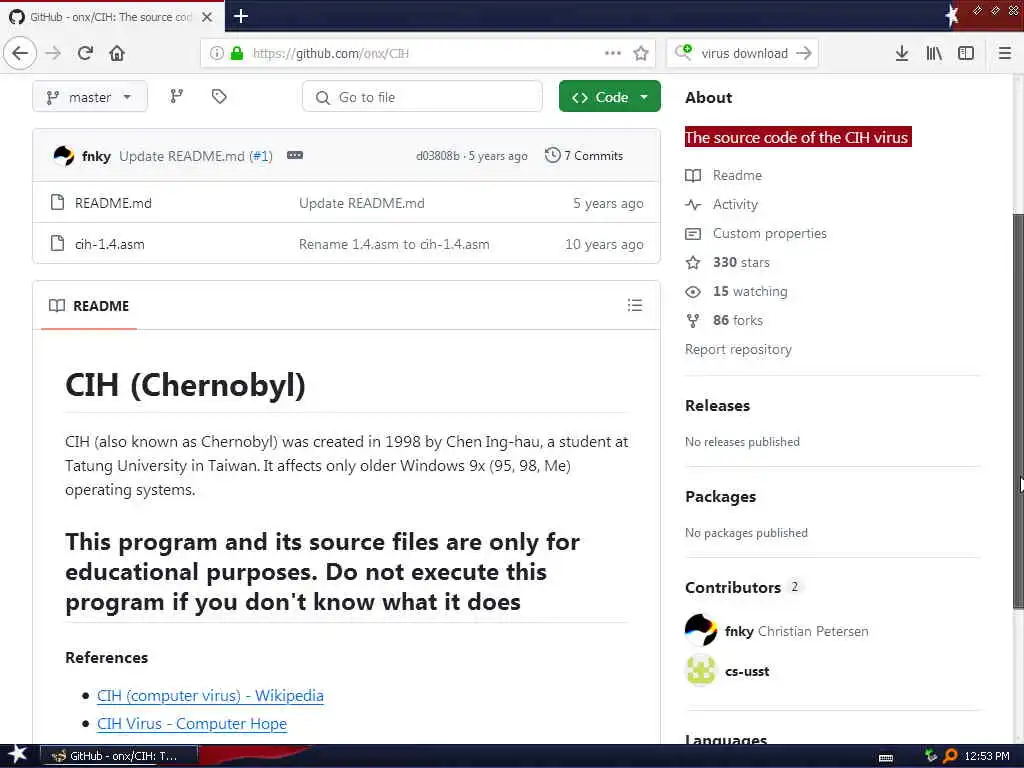Select the GitHub - onx/CIH browser tab
Image resolution: width=1024 pixels, height=768 pixels.
click(x=111, y=17)
